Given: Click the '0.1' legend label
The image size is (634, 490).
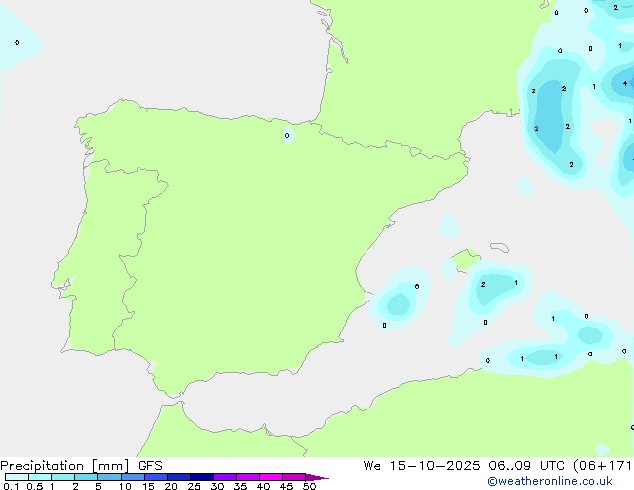Looking at the screenshot, I should (x=11, y=486).
